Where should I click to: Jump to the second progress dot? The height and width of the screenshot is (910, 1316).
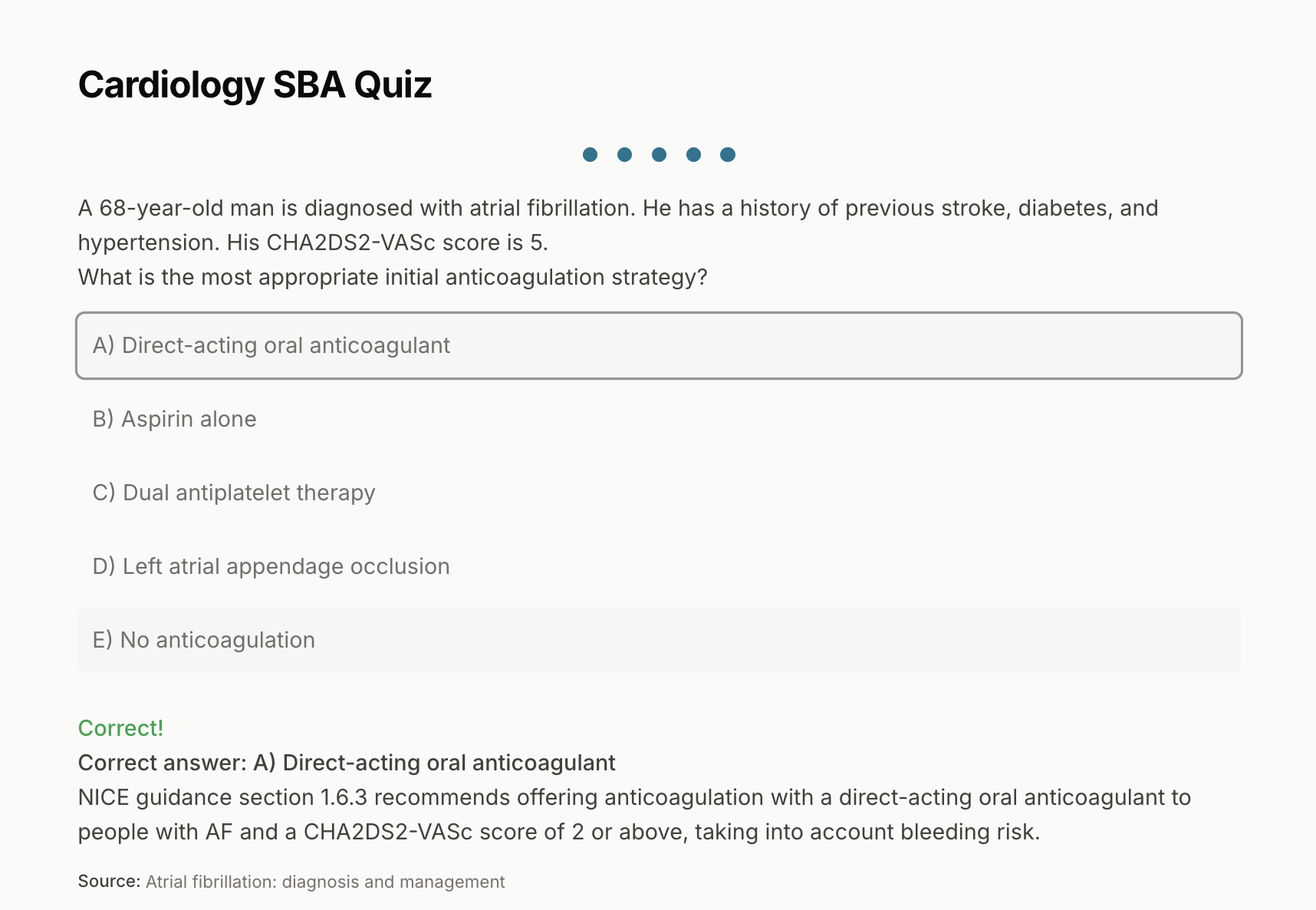point(624,155)
